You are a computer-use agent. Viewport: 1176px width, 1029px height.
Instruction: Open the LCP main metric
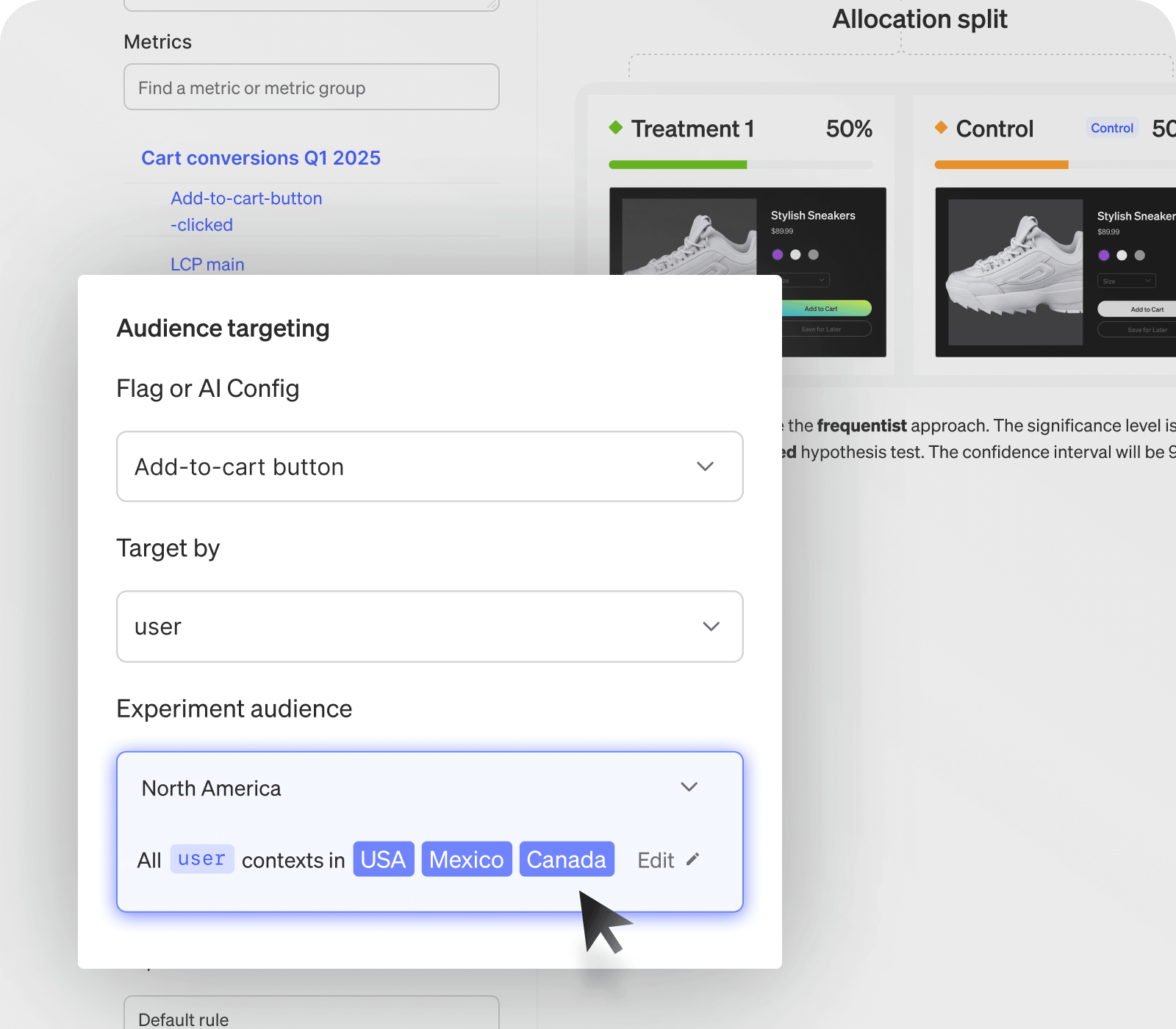[207, 265]
